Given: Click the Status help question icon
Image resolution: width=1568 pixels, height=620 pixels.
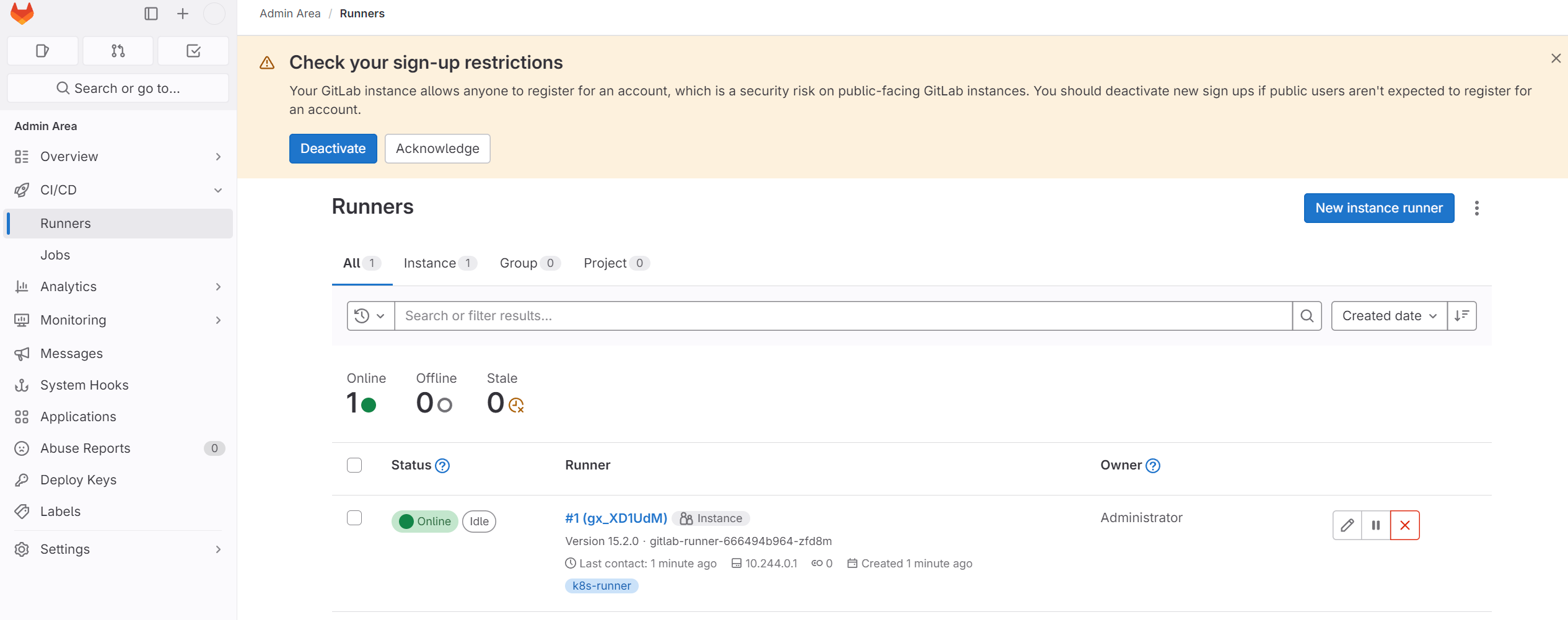Looking at the screenshot, I should [x=442, y=466].
